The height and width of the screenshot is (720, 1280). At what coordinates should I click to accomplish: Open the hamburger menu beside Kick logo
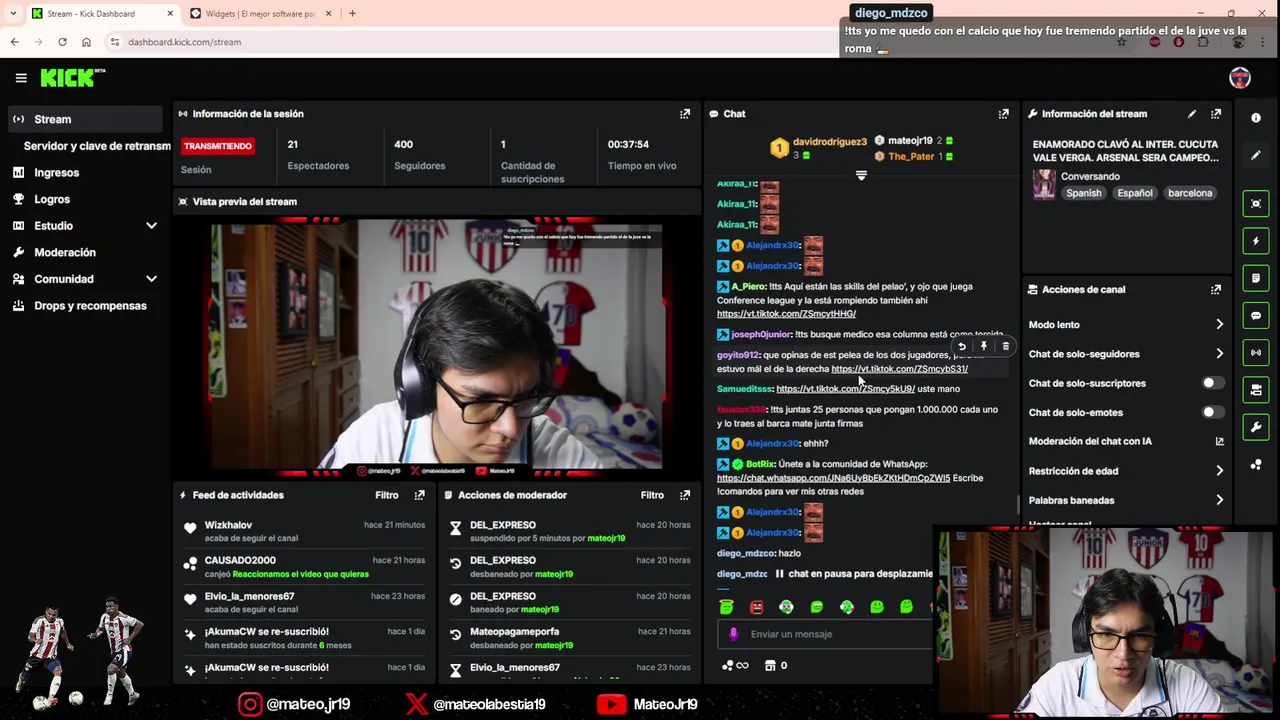tap(21, 78)
